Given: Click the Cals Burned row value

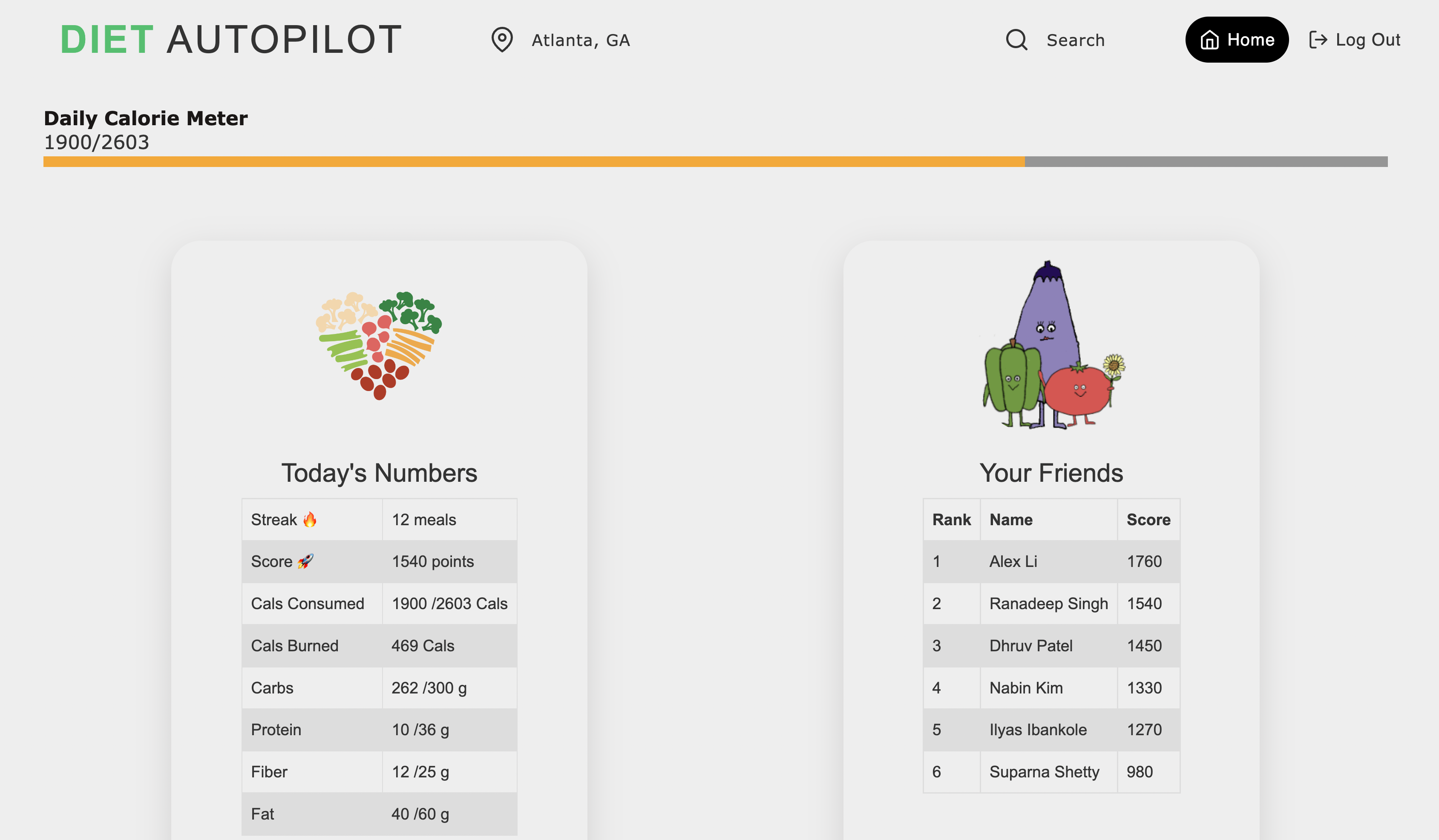Looking at the screenshot, I should coord(423,646).
